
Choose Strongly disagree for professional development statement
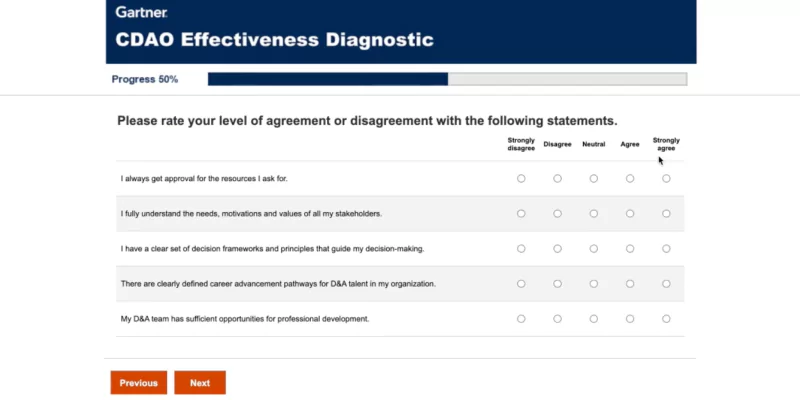coord(521,319)
